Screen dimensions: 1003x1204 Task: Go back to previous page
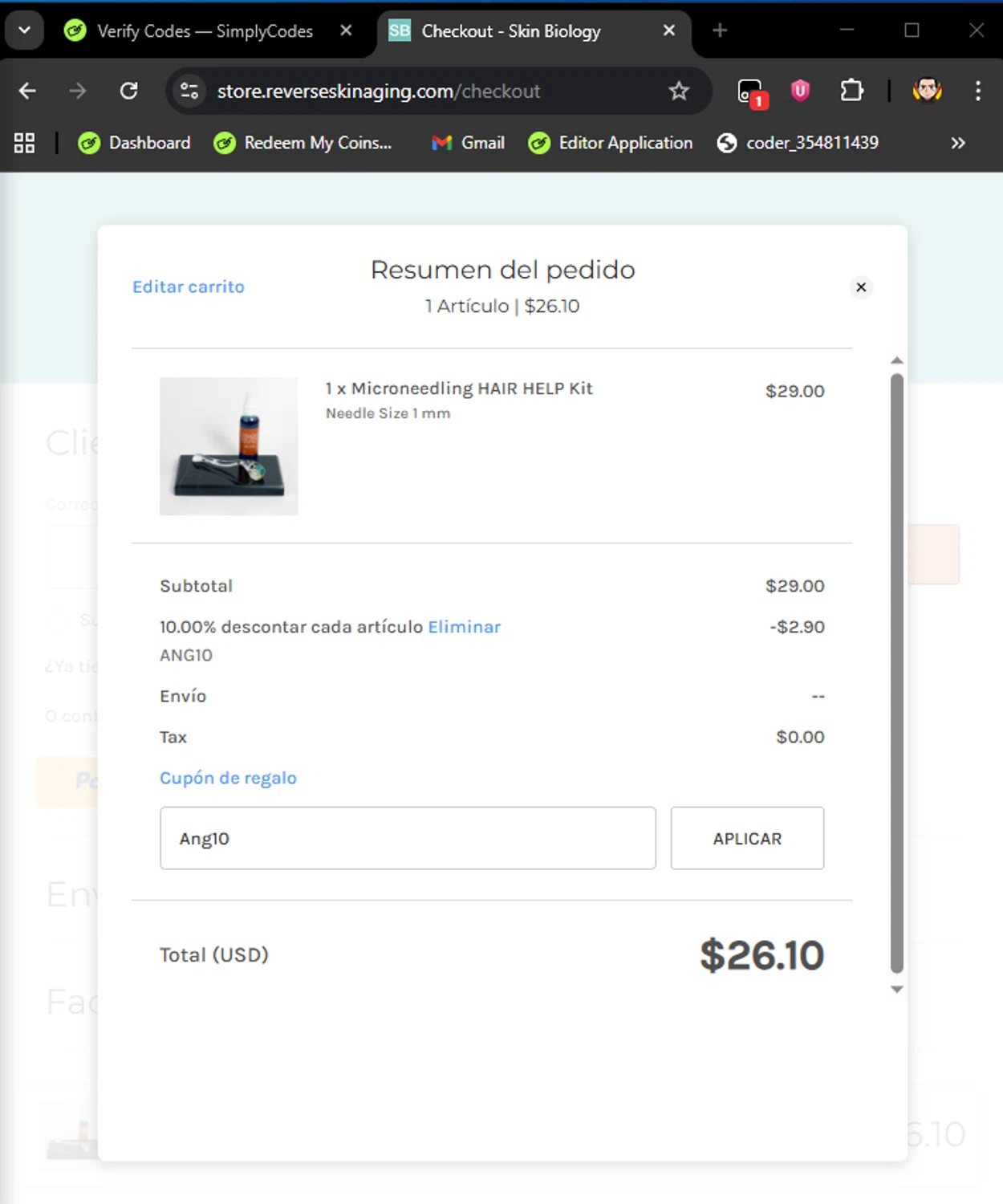click(x=27, y=91)
